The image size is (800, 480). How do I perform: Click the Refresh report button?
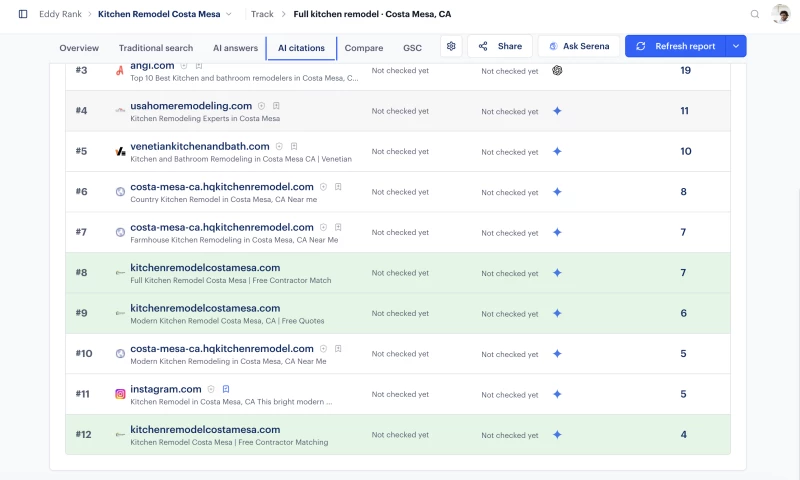676,46
